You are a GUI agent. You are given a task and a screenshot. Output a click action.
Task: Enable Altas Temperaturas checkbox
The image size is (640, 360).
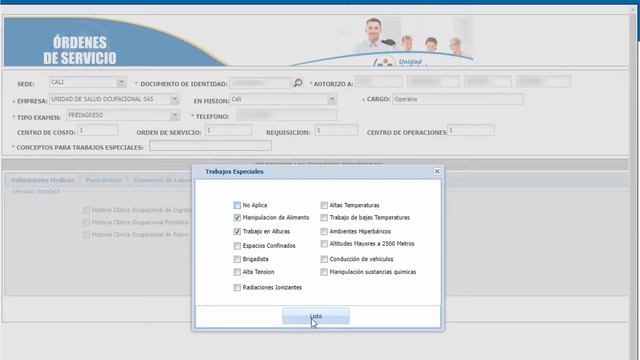pyautogui.click(x=324, y=205)
